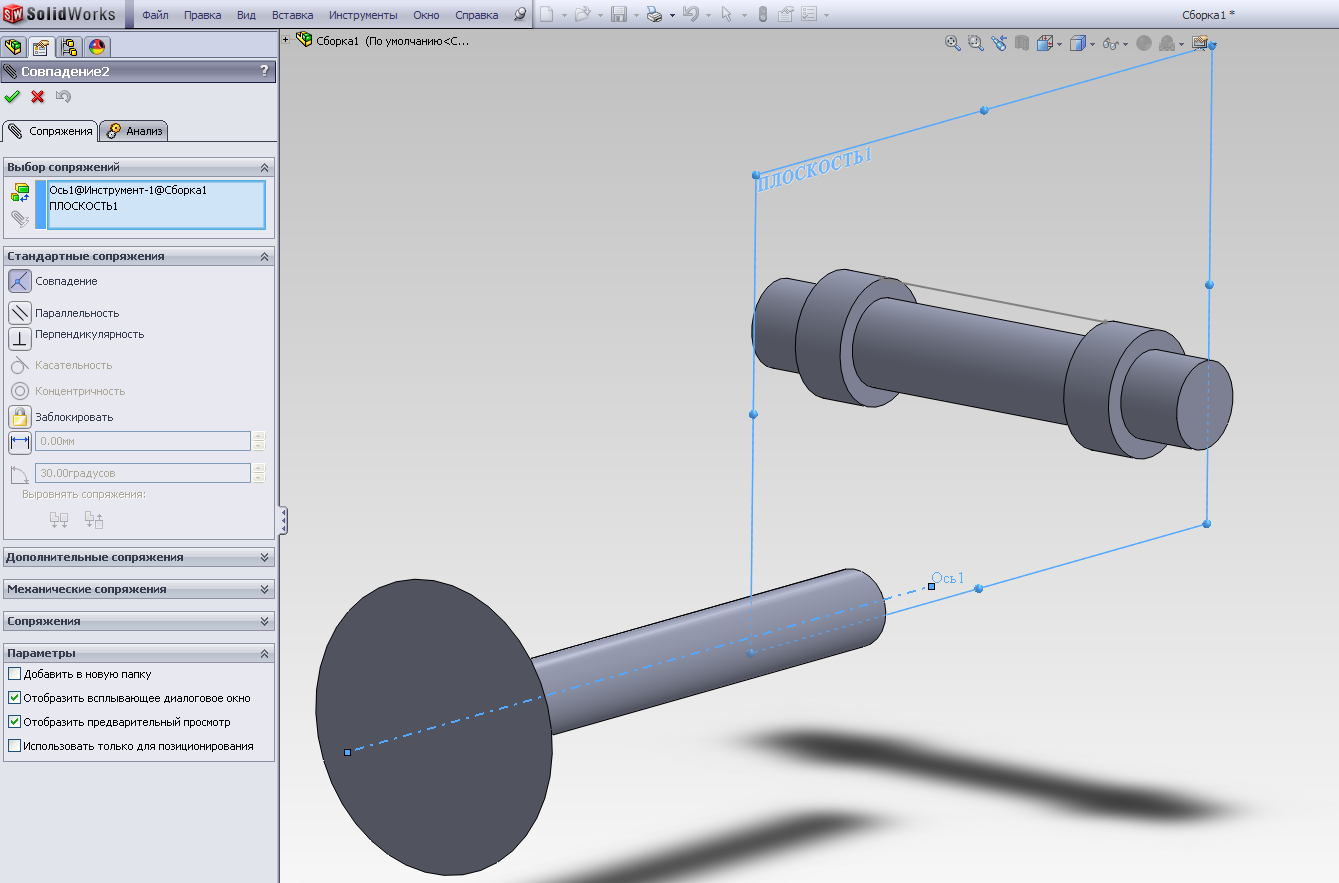Expand the Механические сопряжения section

coord(265,589)
